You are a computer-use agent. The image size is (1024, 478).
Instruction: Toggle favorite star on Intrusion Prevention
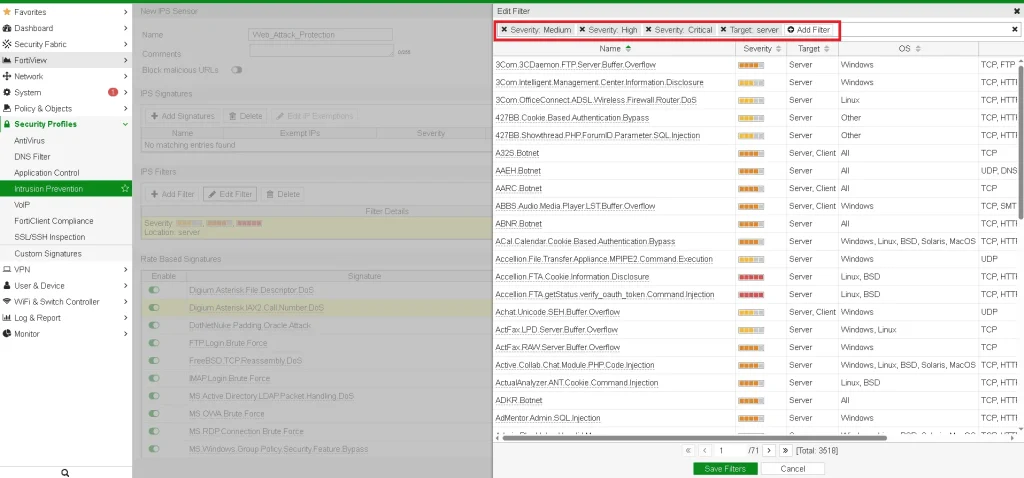tap(125, 189)
